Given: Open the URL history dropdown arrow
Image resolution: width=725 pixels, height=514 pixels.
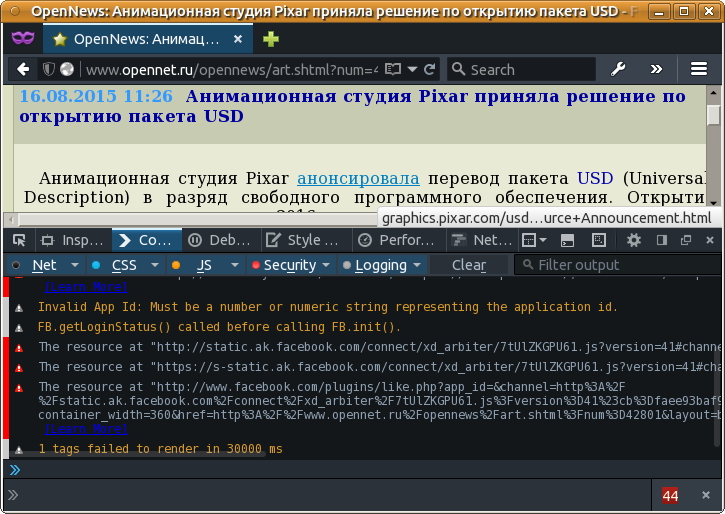Looking at the screenshot, I should (x=412, y=69).
